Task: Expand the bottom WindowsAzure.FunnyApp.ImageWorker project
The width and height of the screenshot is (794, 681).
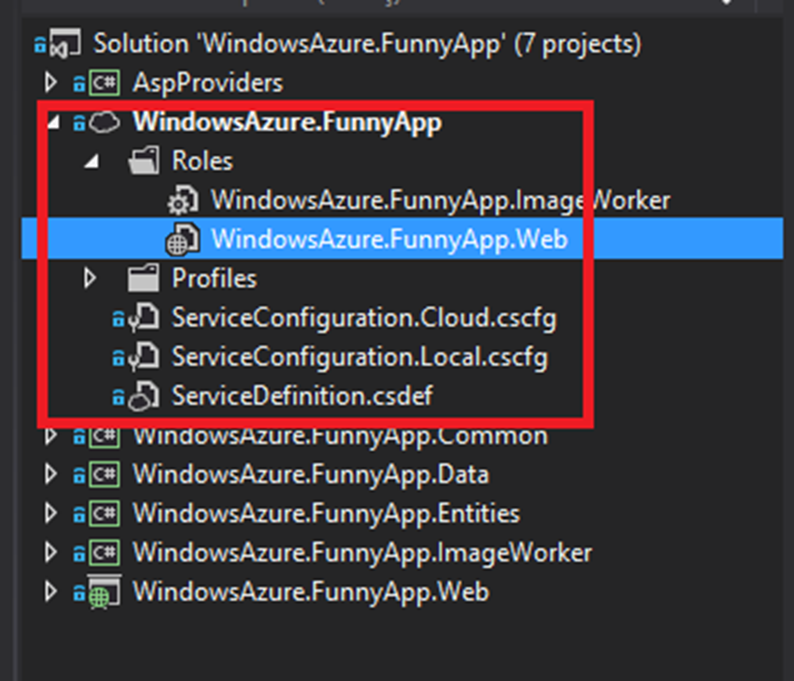Action: point(50,552)
